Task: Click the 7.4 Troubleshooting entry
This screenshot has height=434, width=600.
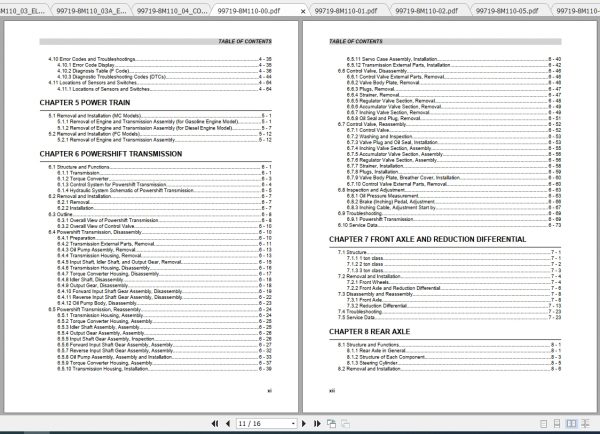Action: 449,312
